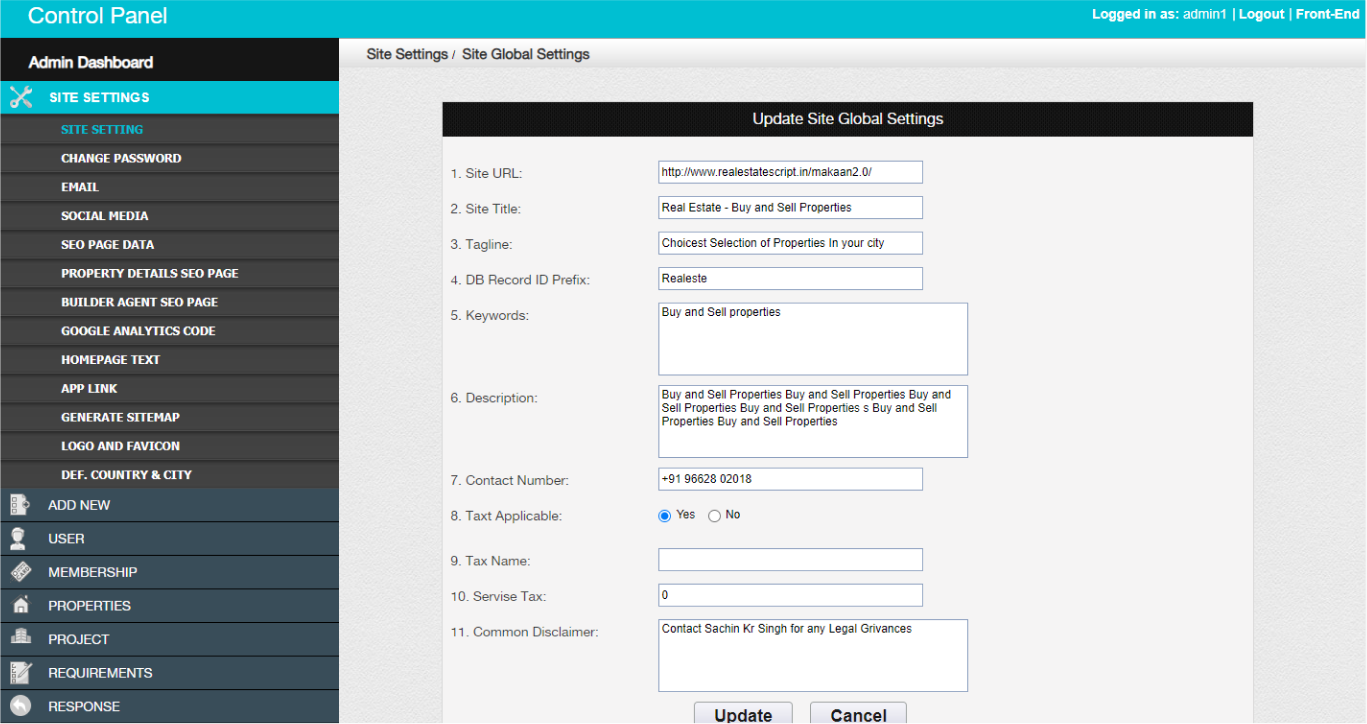Click the Servise Tax input field
Viewport: 1367px width, 724px height.
790,595
